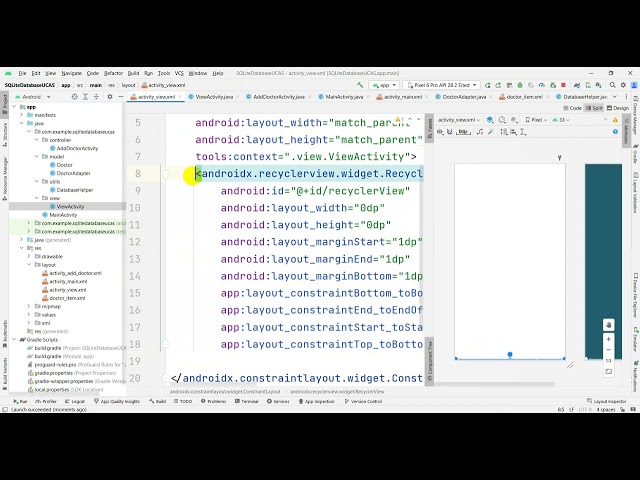Click the editor breadcrumb androidx.recyclerview.widget.RecyclerView
The height and width of the screenshot is (480, 640).
click(337, 391)
